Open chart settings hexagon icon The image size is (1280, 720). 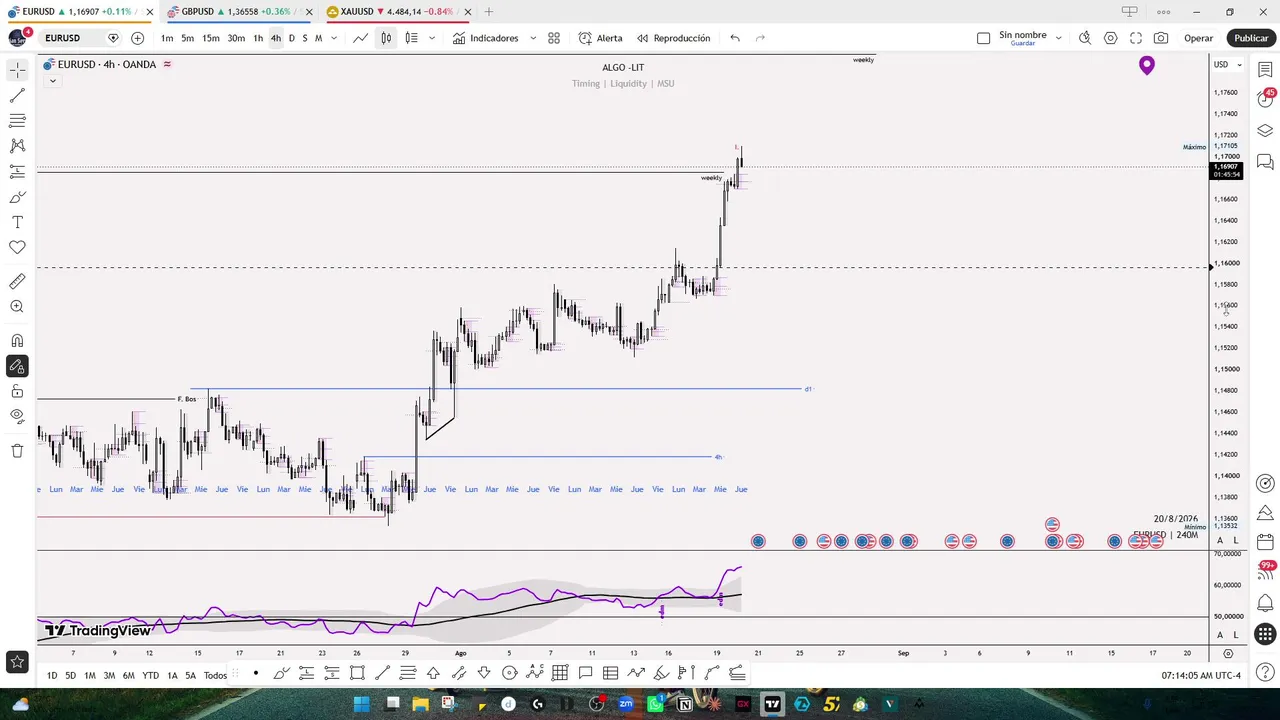pos(1111,38)
